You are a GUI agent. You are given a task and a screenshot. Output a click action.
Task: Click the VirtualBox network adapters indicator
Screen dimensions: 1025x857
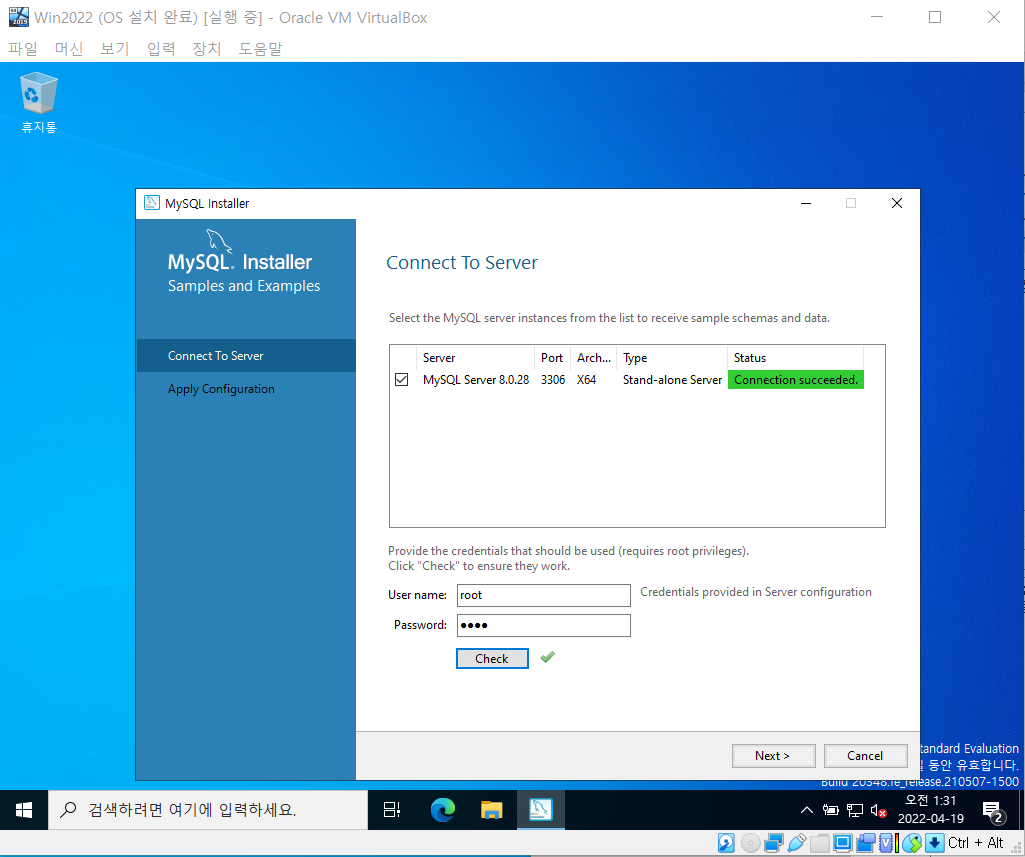point(774,843)
